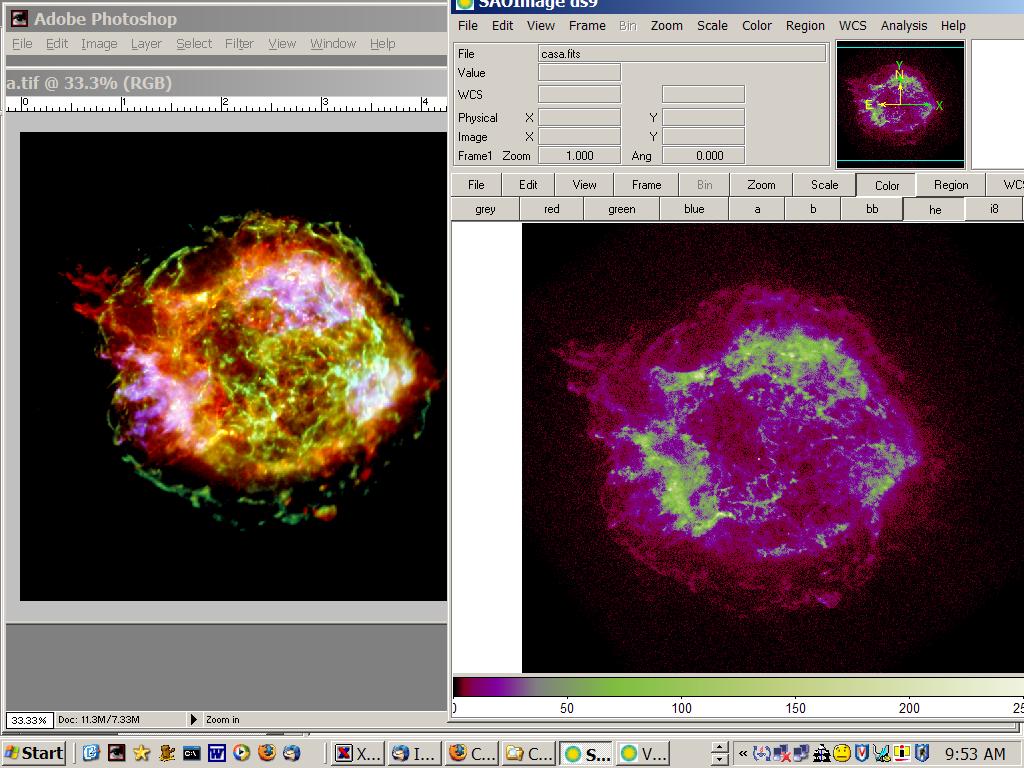
Task: Open ds9 Color menu in menu bar
Action: (x=757, y=25)
